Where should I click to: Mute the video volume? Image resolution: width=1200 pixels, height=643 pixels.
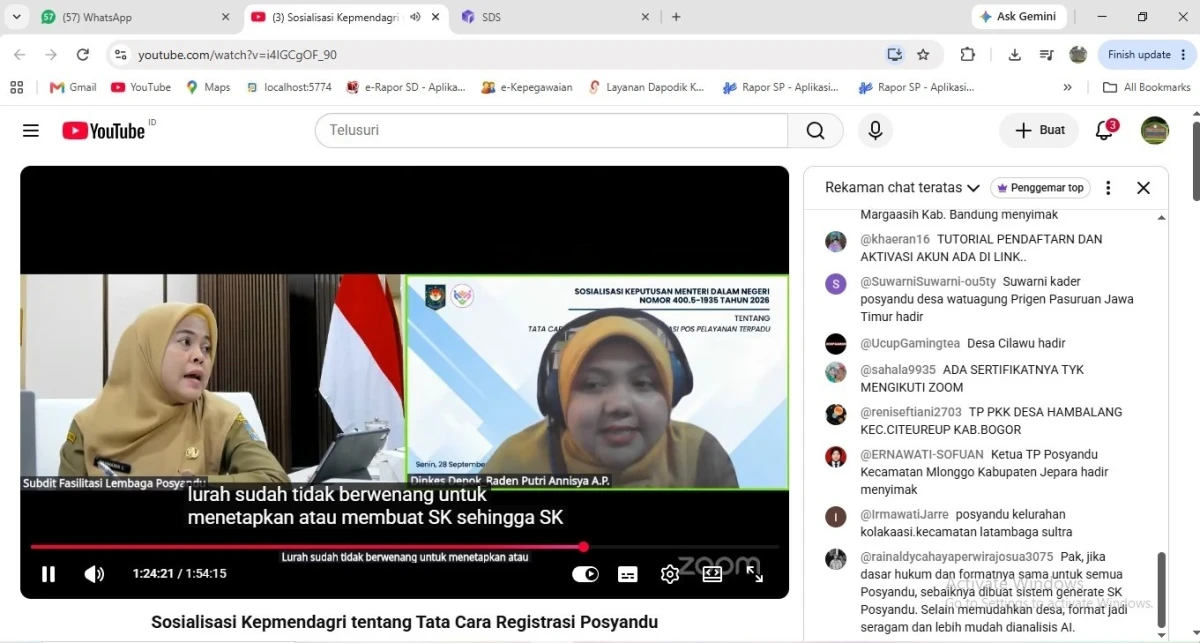(94, 574)
